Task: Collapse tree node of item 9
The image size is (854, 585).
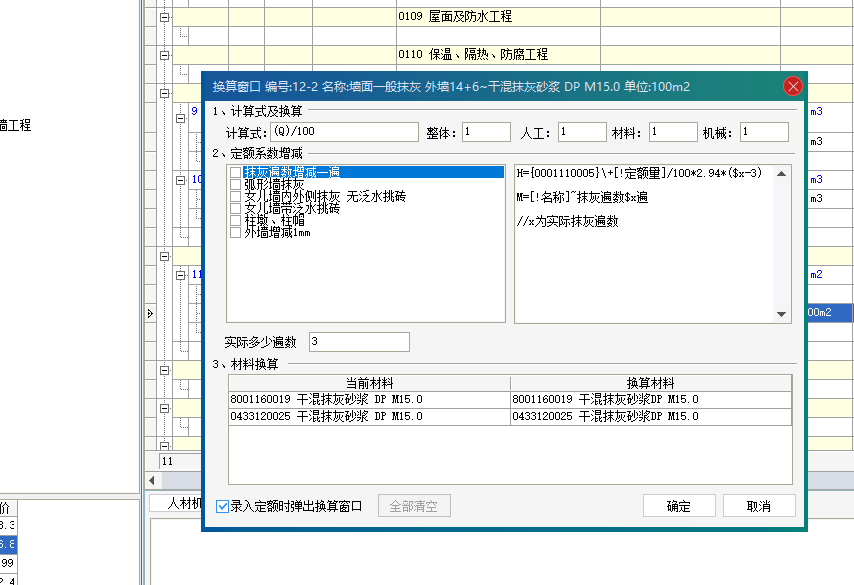Action: click(x=181, y=118)
